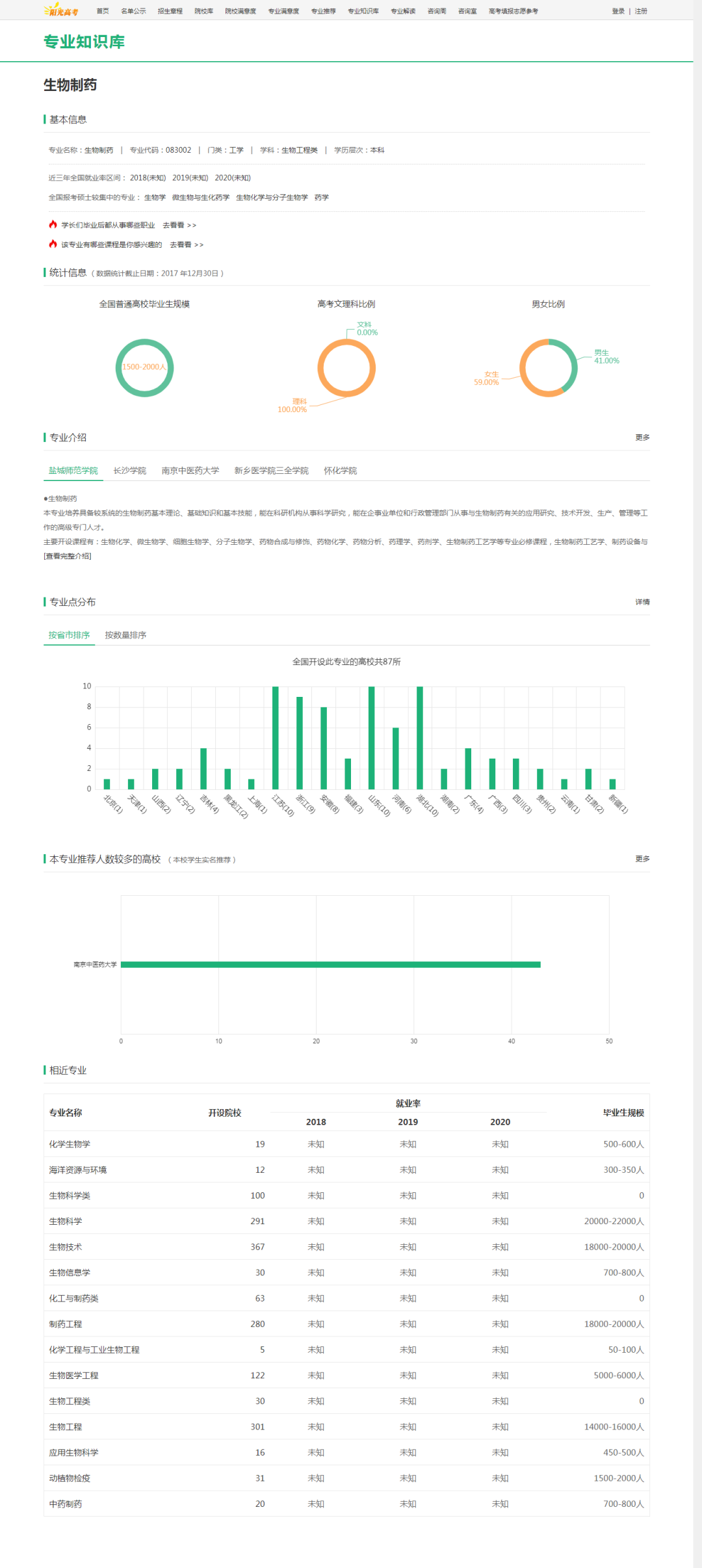Open the 怀化学院 tab
The height and width of the screenshot is (1568, 702).
(x=340, y=471)
